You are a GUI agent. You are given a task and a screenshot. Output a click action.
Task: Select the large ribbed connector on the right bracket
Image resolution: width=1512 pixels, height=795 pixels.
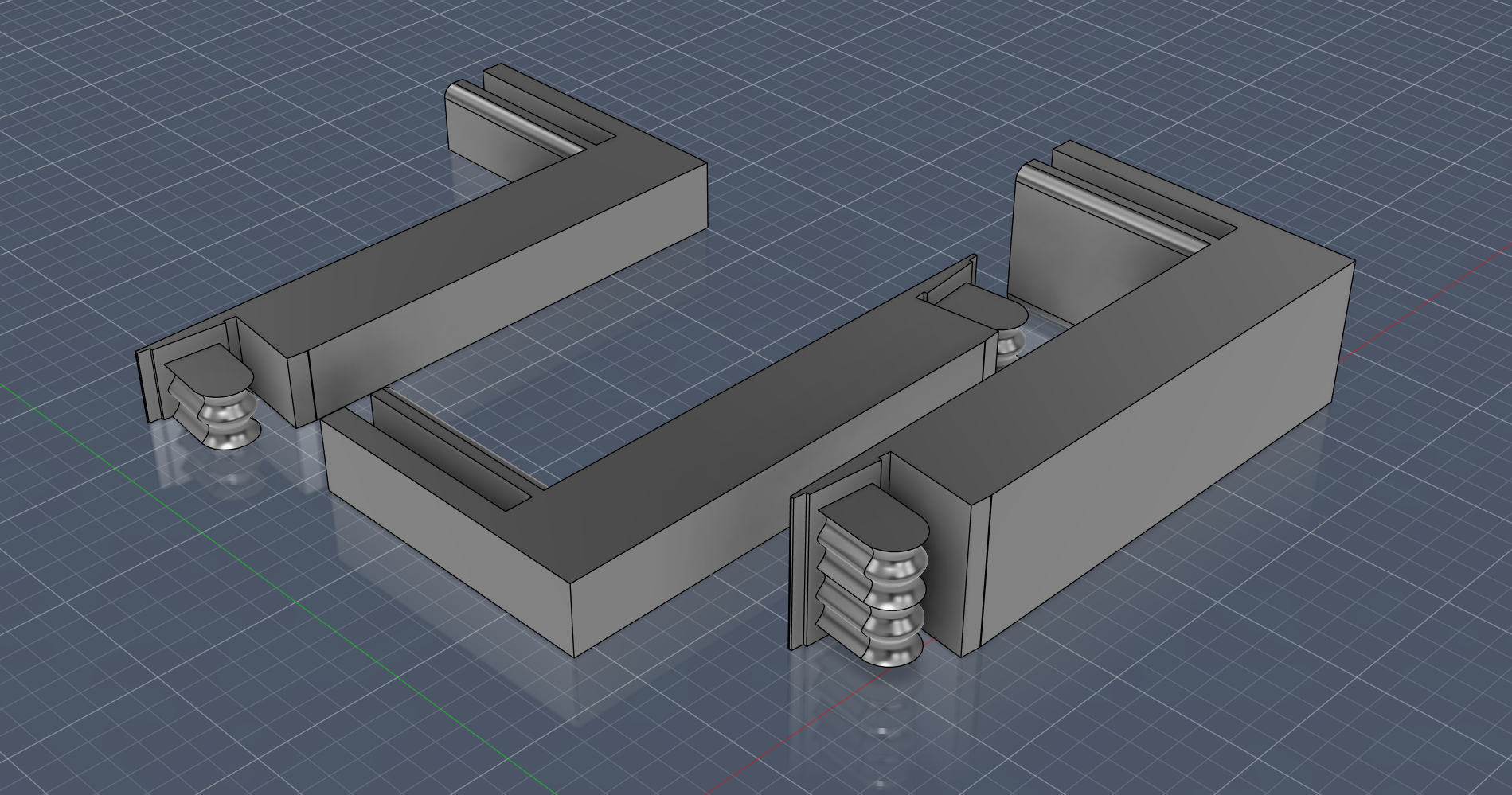pos(873,576)
